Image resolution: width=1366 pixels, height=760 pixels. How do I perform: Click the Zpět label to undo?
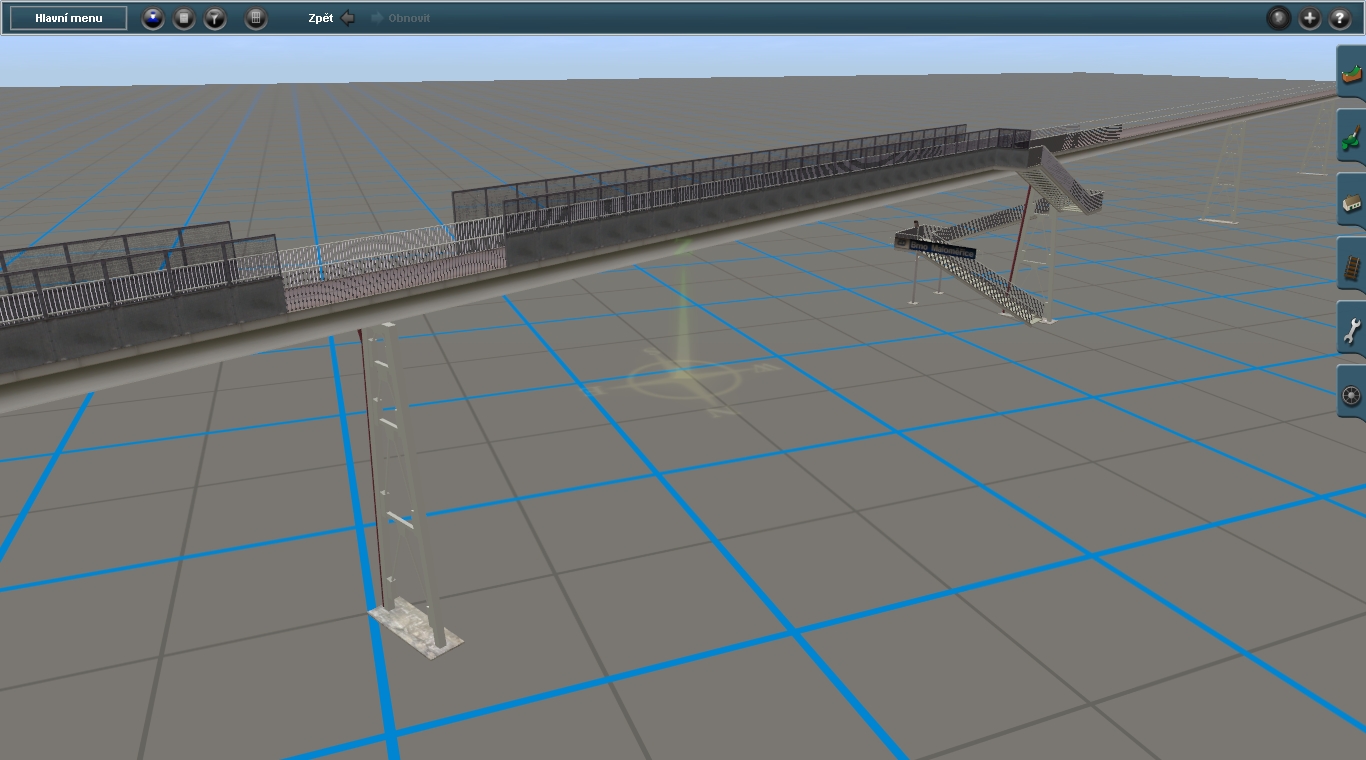click(x=321, y=18)
